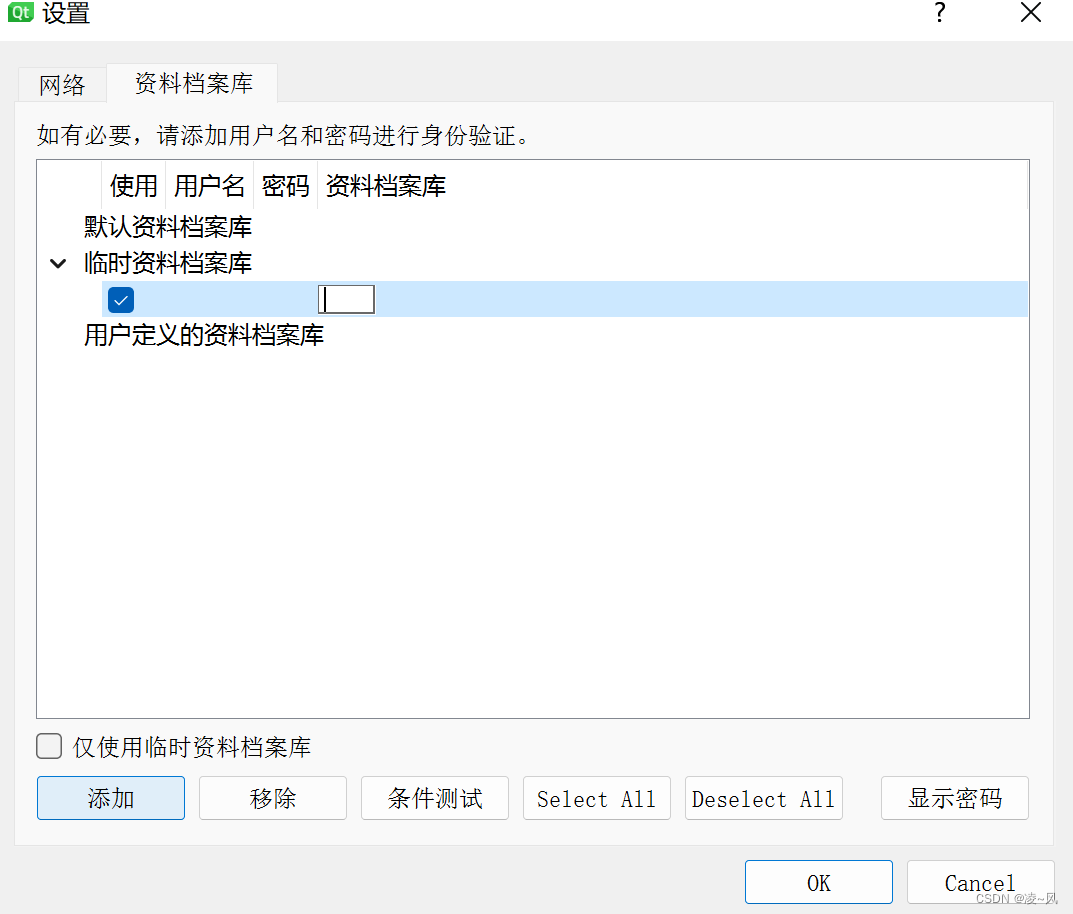
Task: Run 条件测试 button
Action: click(x=435, y=798)
